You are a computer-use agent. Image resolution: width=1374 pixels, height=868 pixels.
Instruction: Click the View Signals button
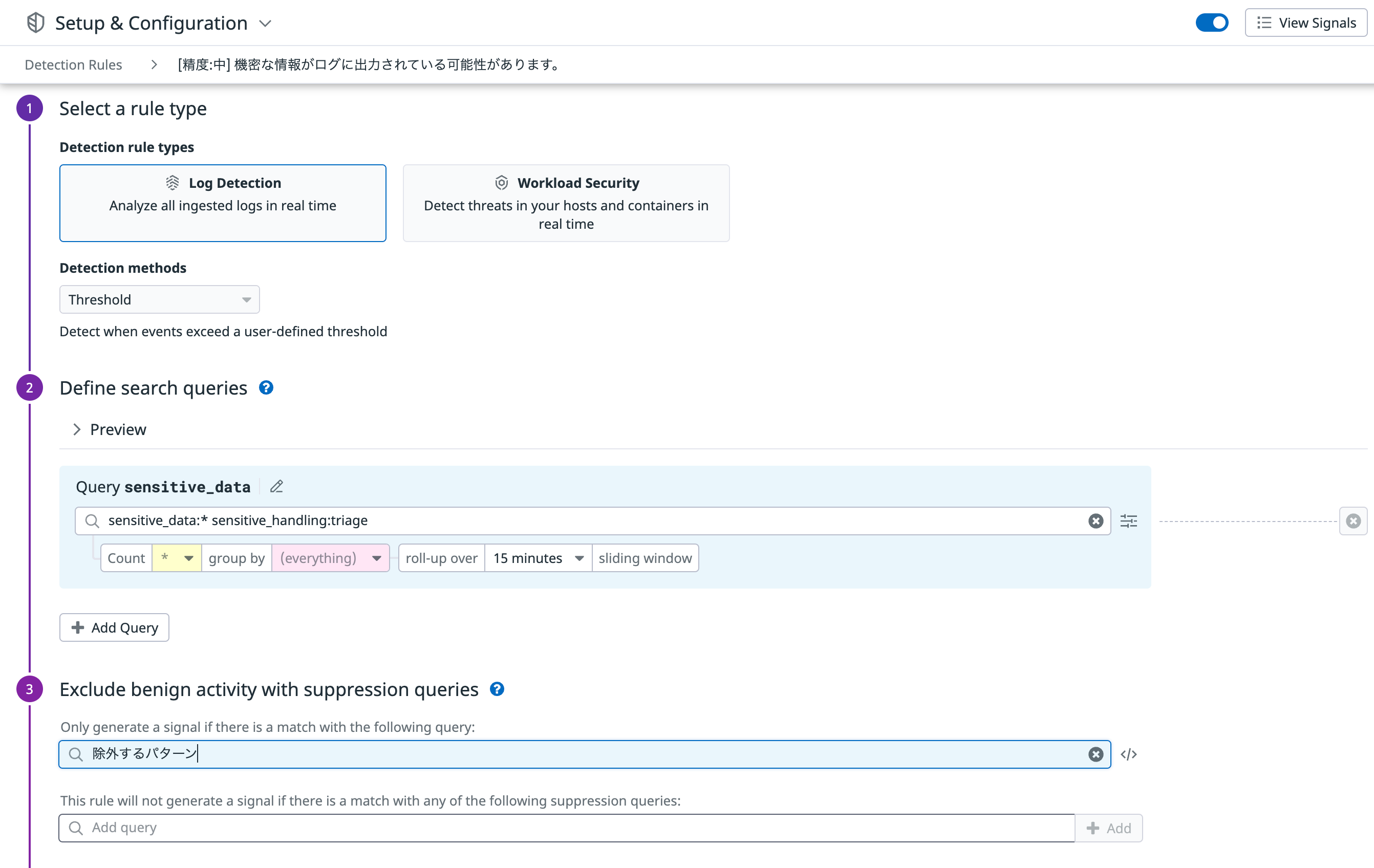(x=1305, y=23)
